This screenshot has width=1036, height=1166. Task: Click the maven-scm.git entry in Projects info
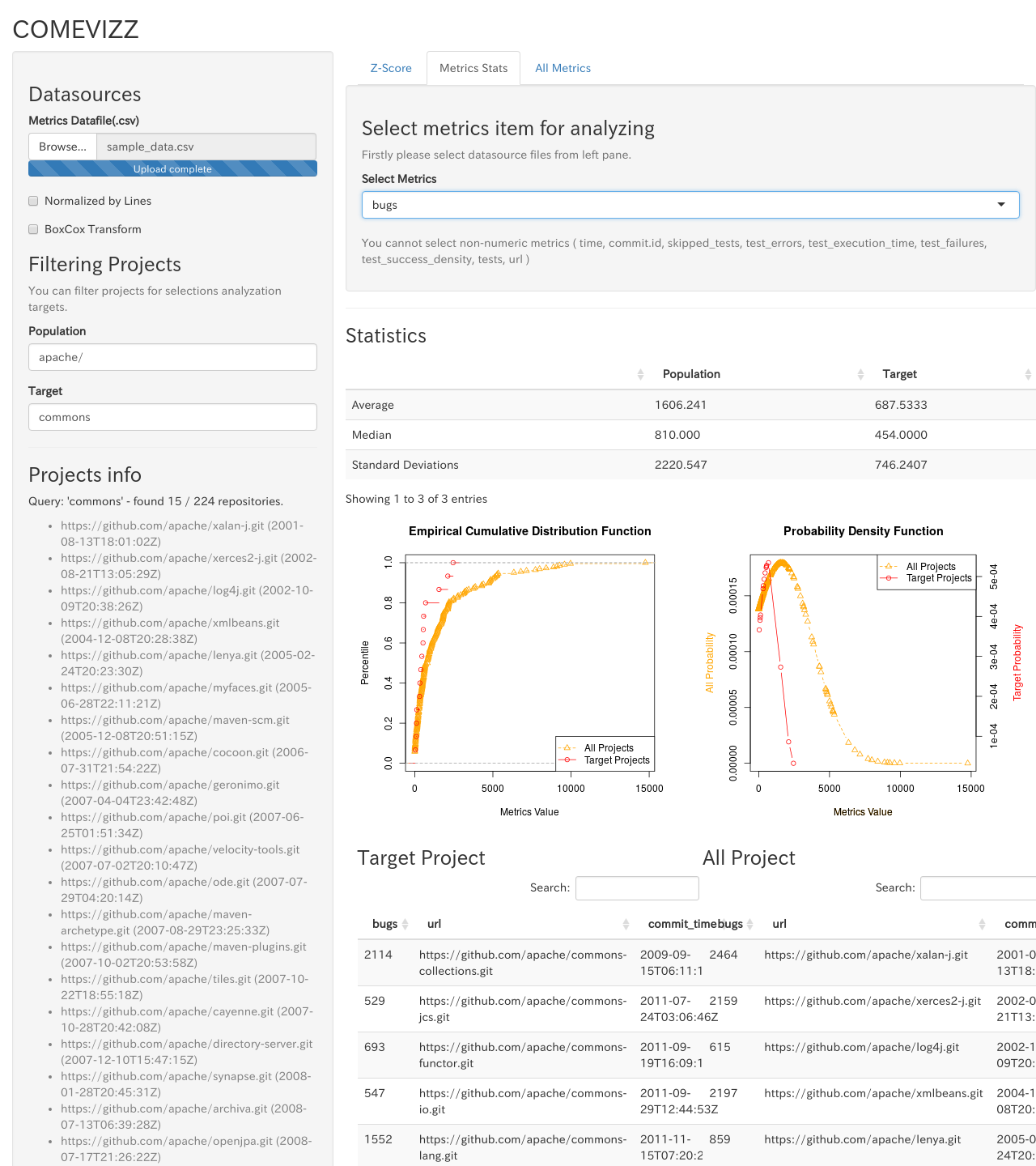[x=175, y=728]
